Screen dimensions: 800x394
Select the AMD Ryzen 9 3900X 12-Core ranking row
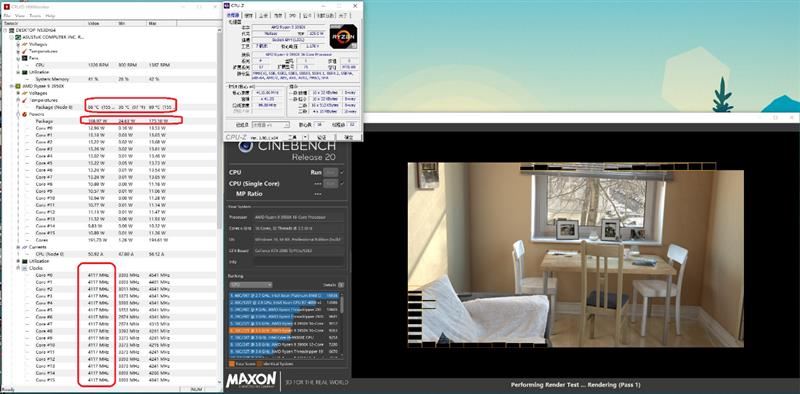point(284,344)
